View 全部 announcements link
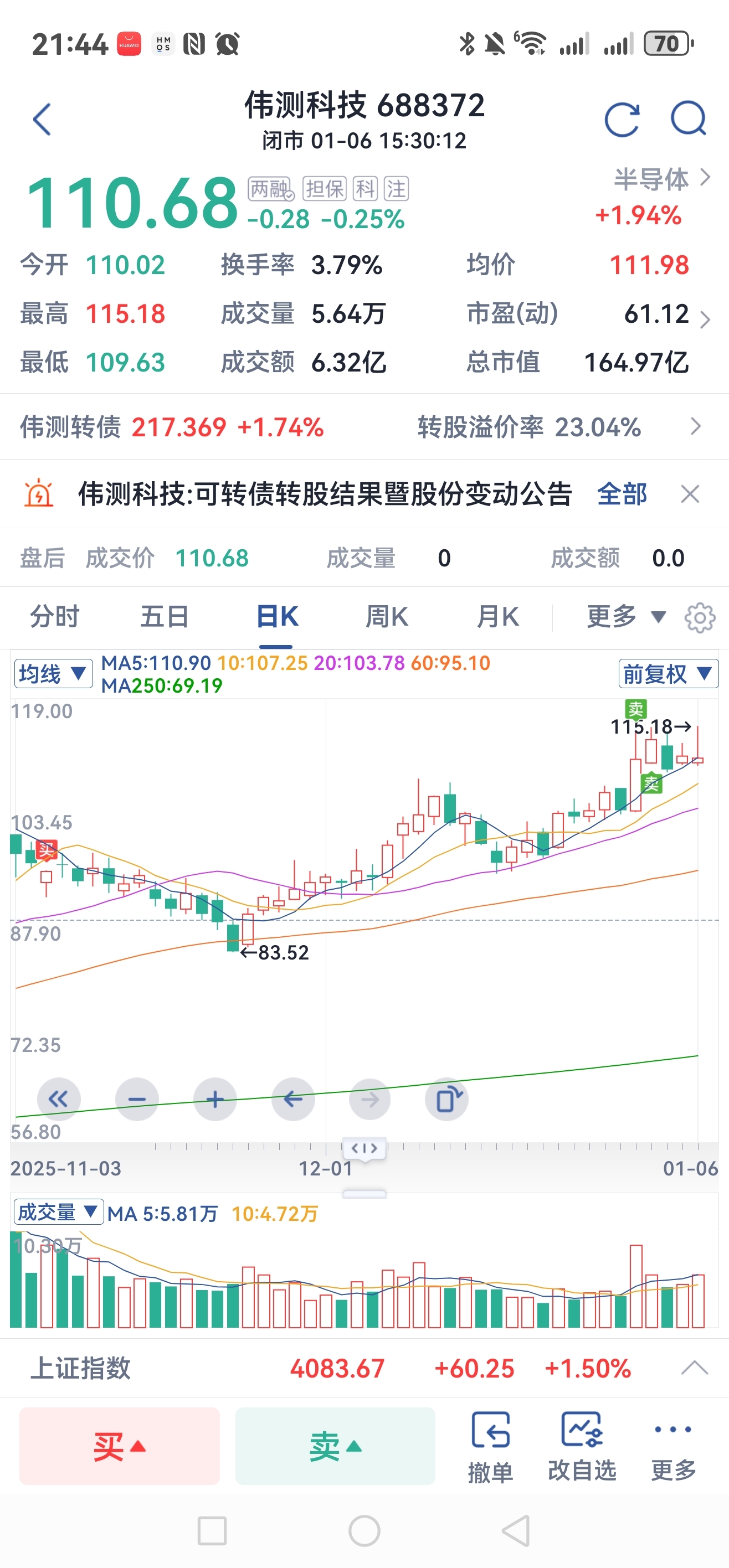The height and width of the screenshot is (1568, 729). (622, 494)
